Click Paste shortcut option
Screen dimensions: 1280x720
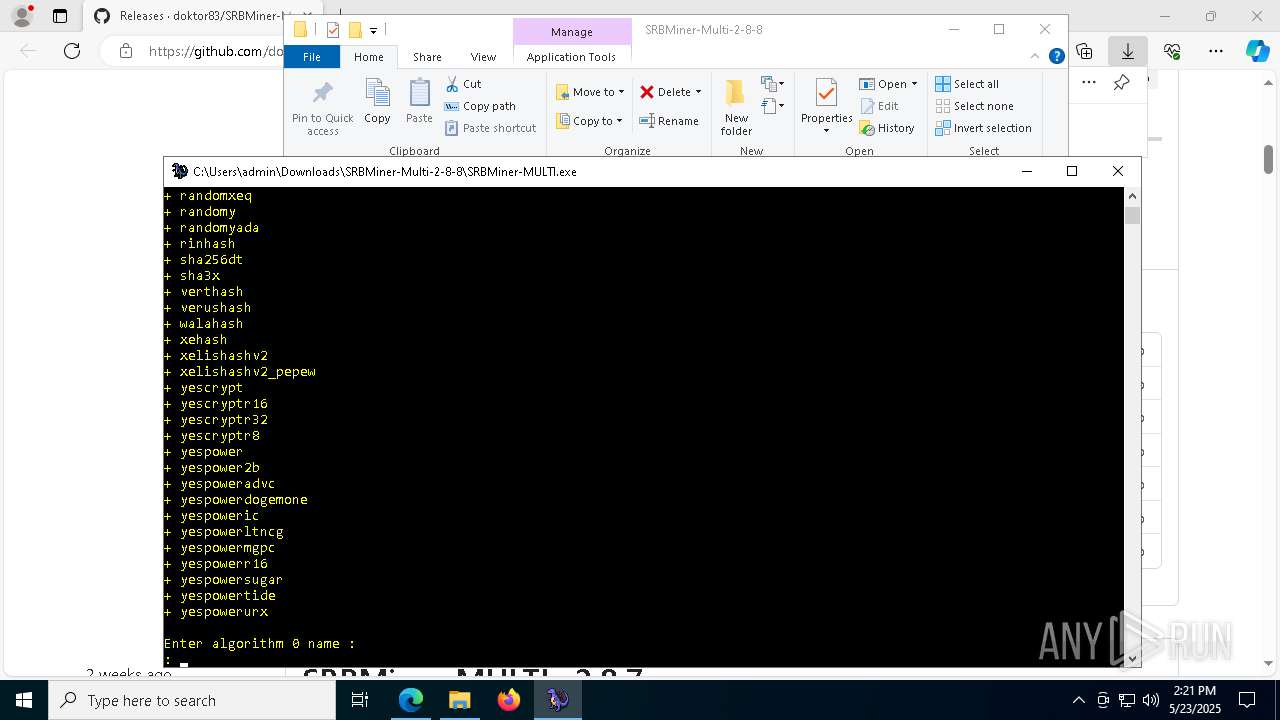click(x=490, y=128)
